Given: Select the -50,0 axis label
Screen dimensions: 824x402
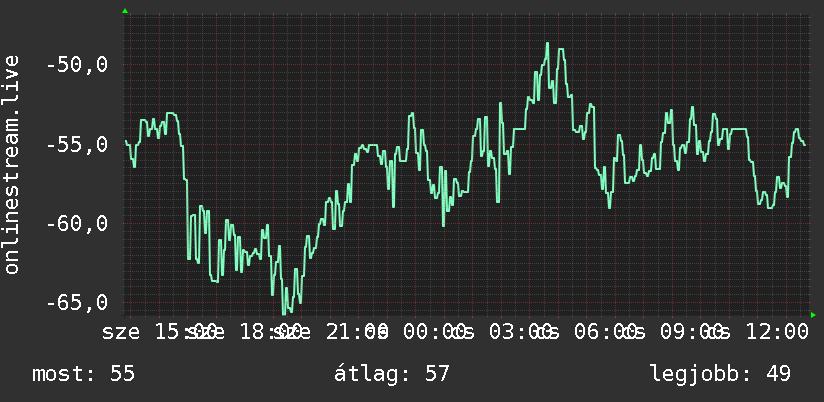Looking at the screenshot, I should [x=77, y=65].
